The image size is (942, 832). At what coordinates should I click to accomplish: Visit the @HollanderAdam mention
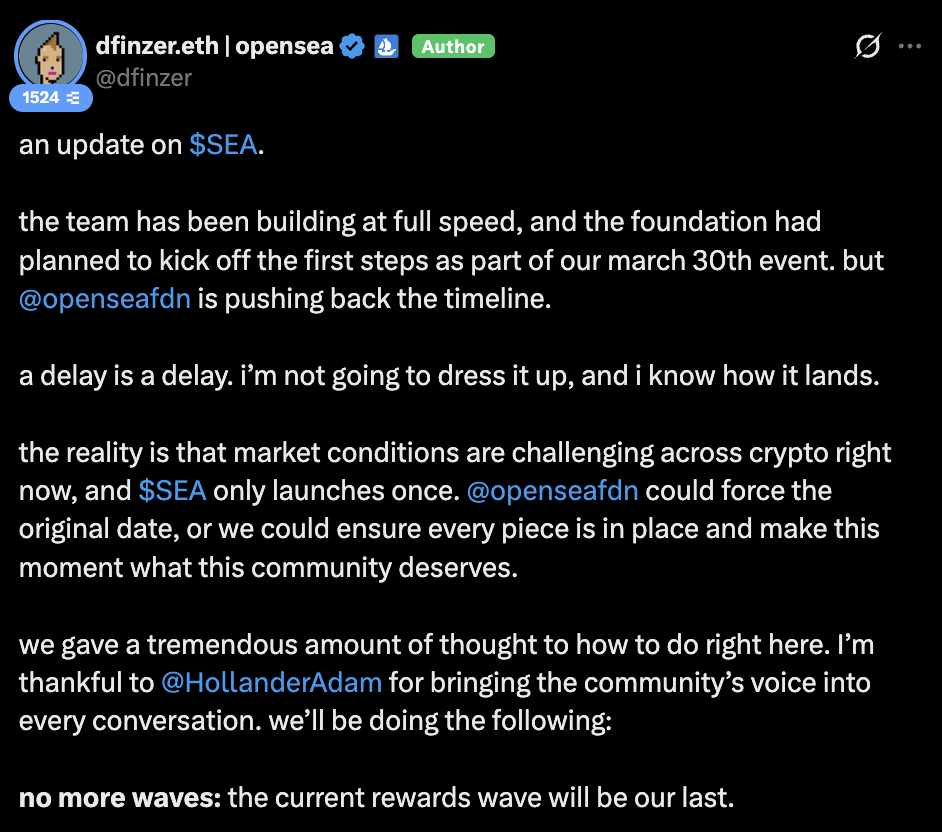tap(272, 683)
